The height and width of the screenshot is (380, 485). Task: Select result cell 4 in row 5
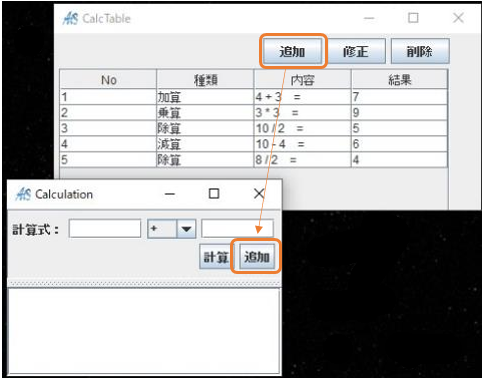(x=399, y=160)
